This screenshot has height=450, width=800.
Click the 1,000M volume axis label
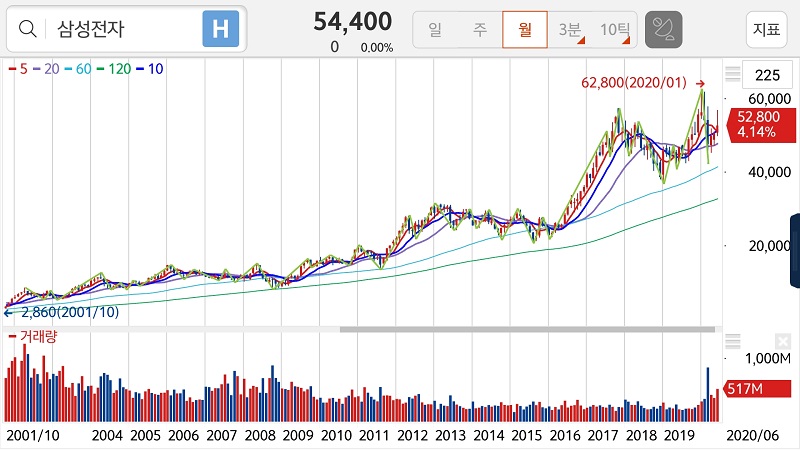click(x=768, y=359)
